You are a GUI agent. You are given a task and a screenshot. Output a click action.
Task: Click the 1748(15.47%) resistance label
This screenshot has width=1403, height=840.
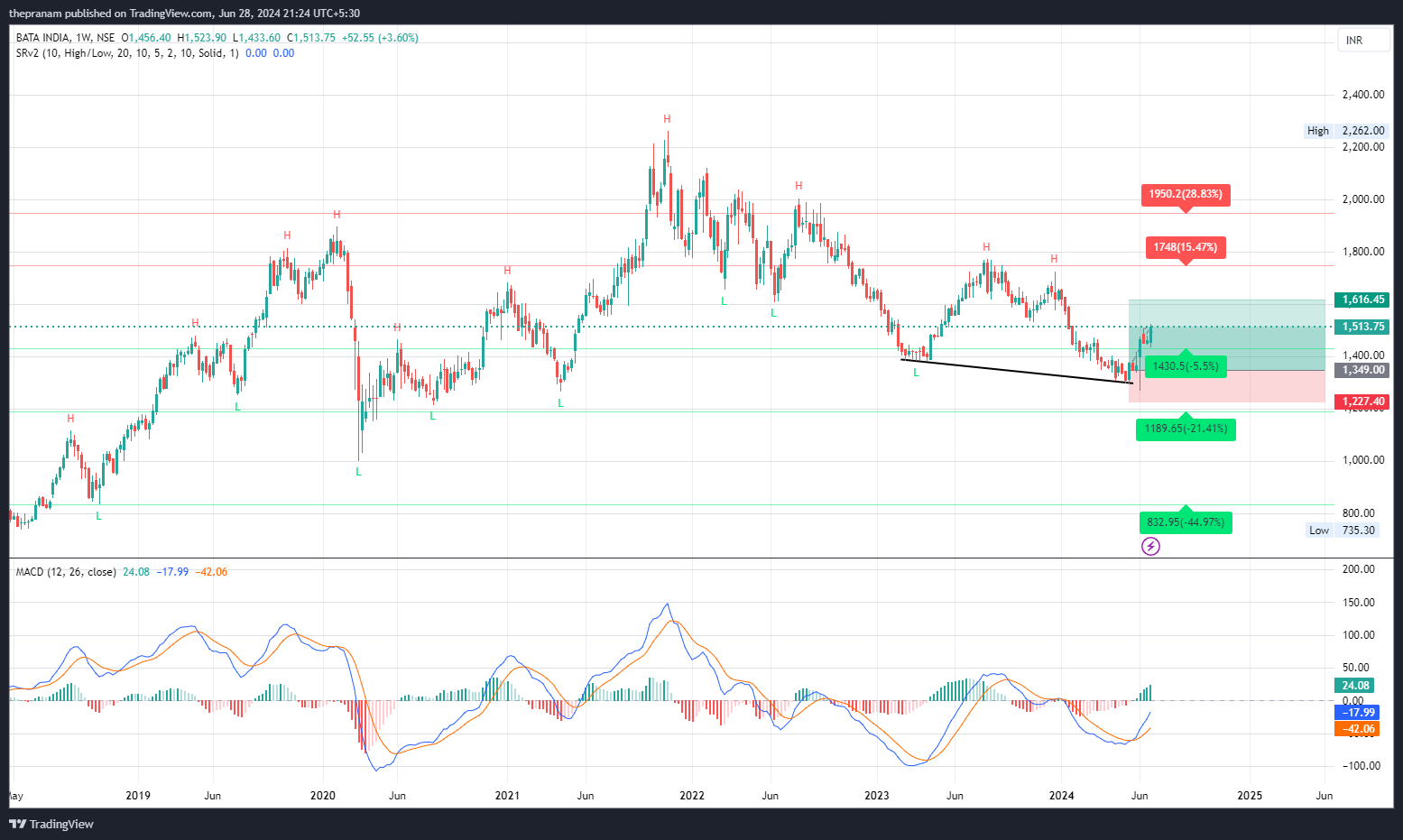1186,247
